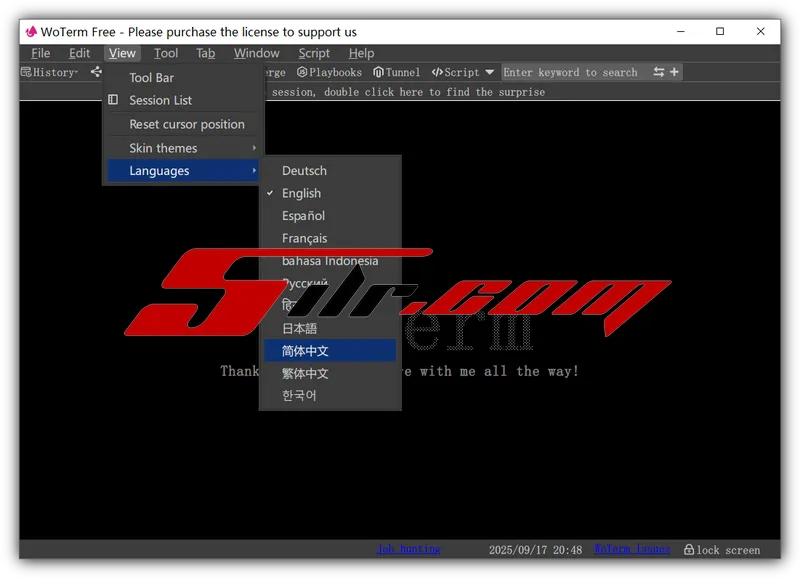The height and width of the screenshot is (578, 800).
Task: Close the open View menu
Action: click(122, 53)
